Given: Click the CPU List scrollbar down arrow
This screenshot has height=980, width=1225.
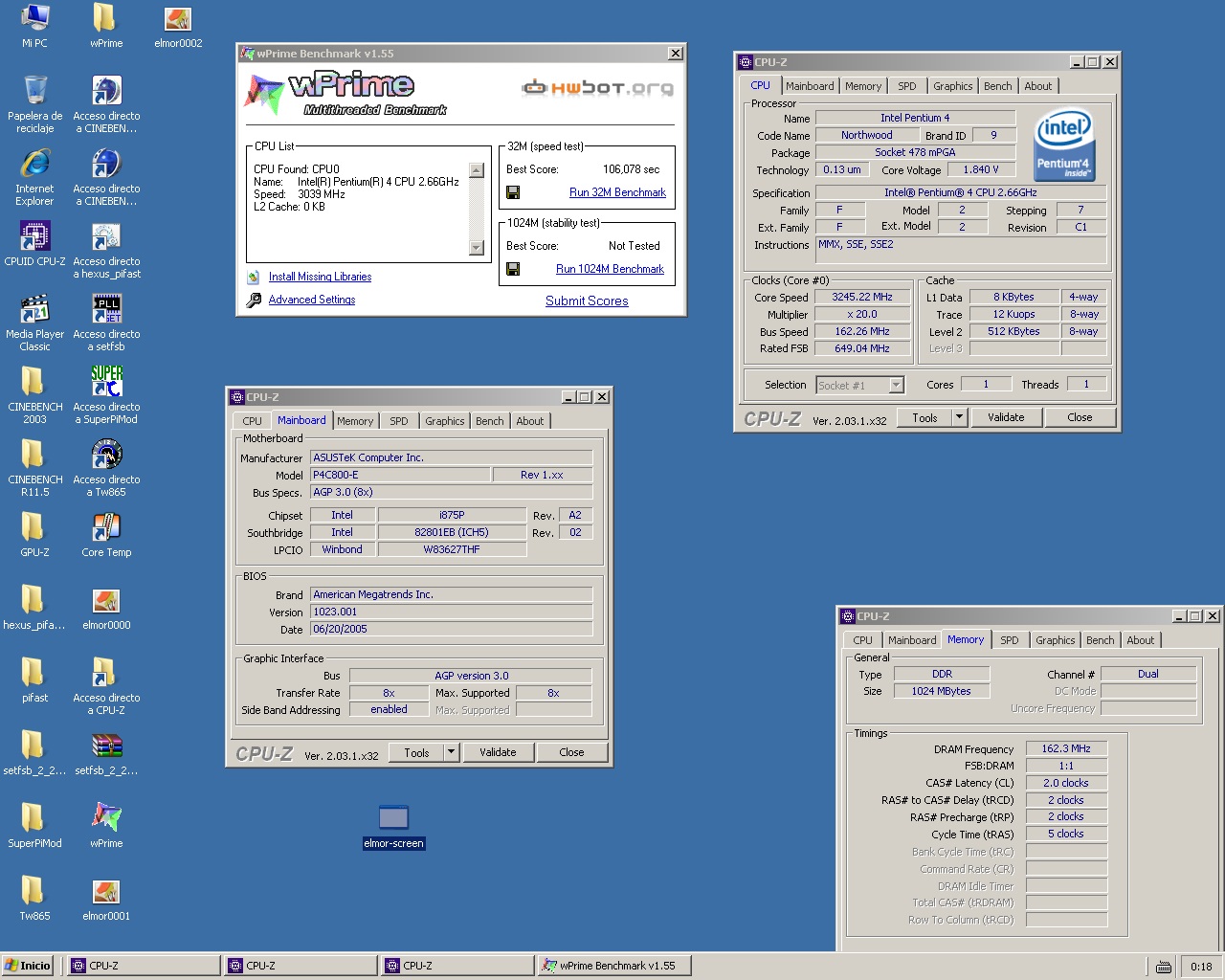Looking at the screenshot, I should [477, 248].
